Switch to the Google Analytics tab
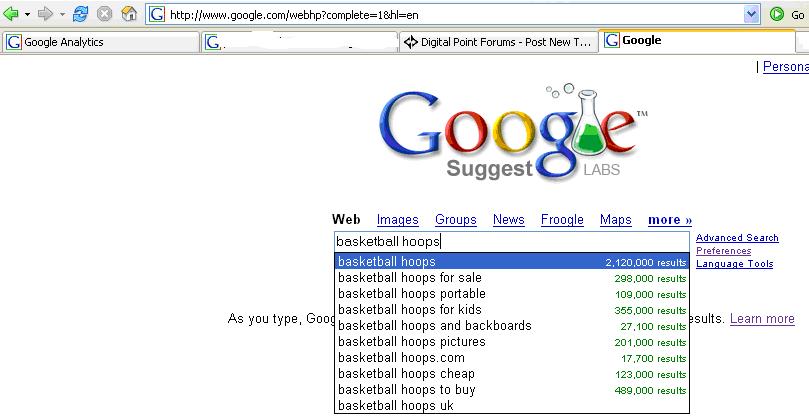 (x=101, y=42)
